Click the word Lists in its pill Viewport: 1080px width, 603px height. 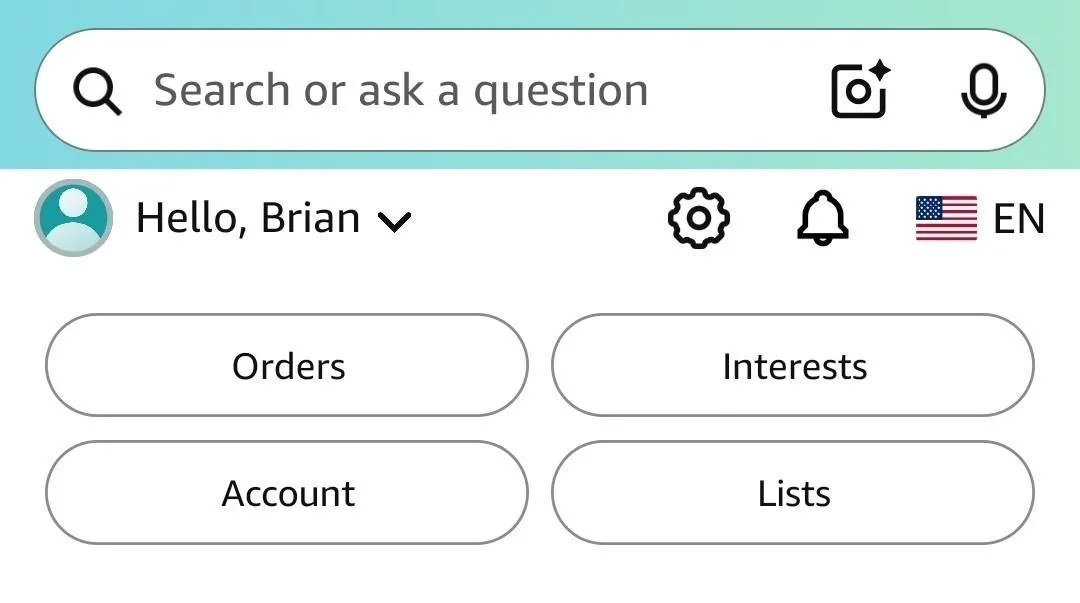click(x=793, y=494)
